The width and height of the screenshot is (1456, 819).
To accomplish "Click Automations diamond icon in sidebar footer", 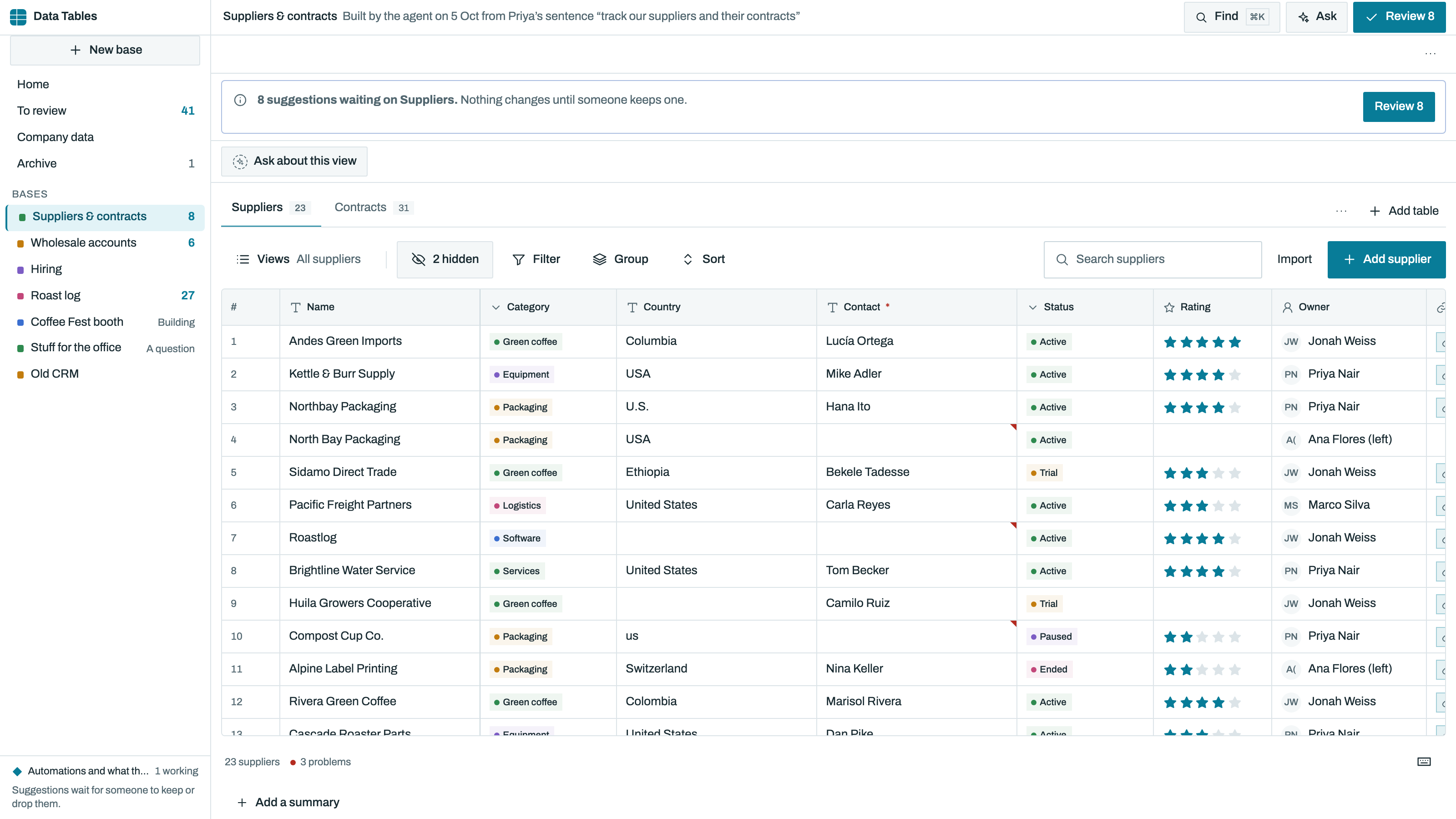I will pyautogui.click(x=18, y=771).
